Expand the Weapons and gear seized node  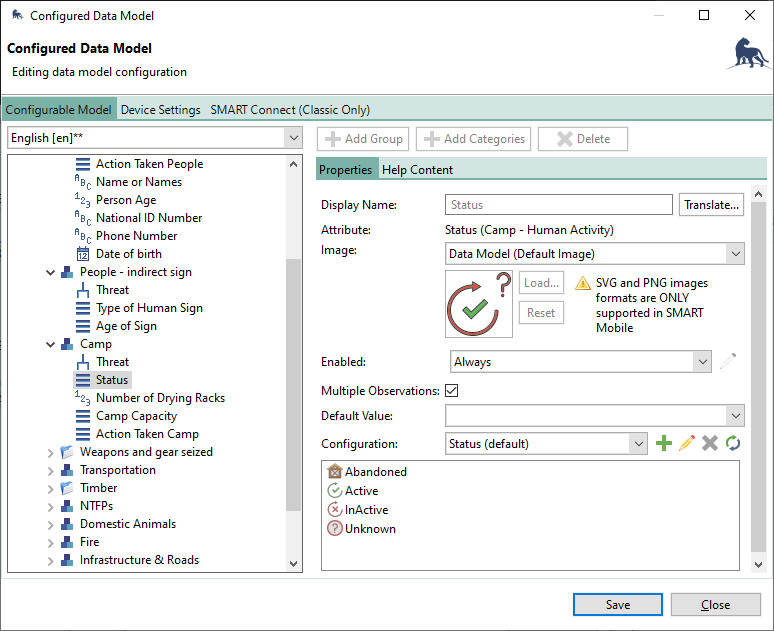(x=51, y=452)
